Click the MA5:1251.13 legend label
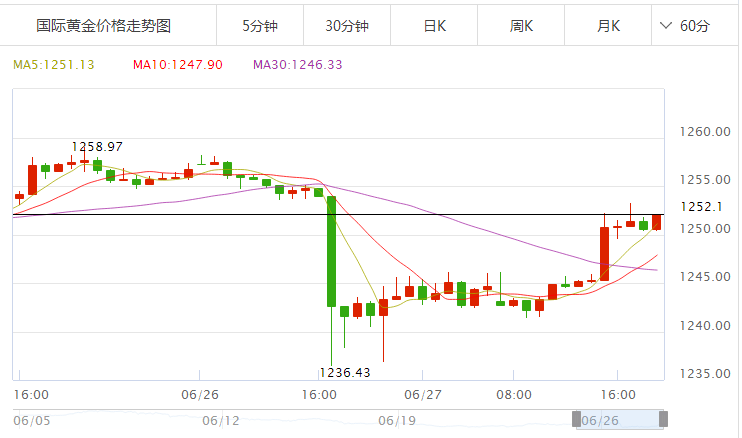 point(54,65)
